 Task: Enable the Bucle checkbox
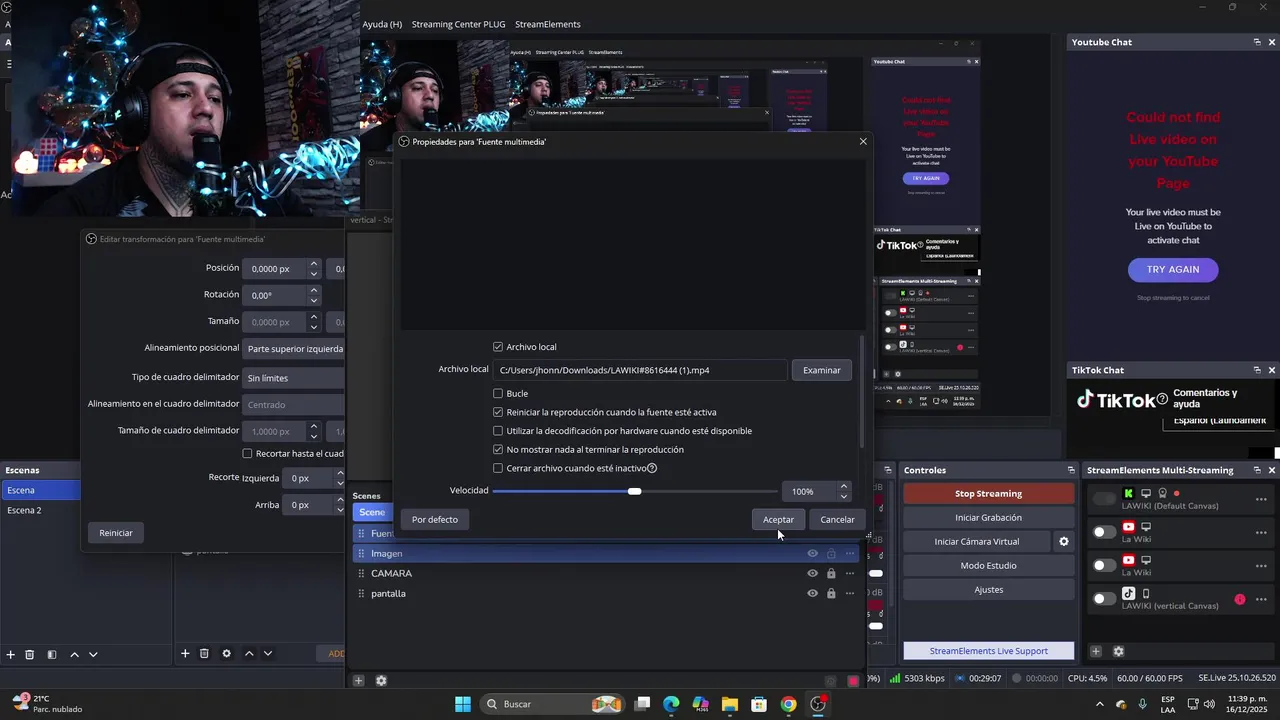[498, 393]
